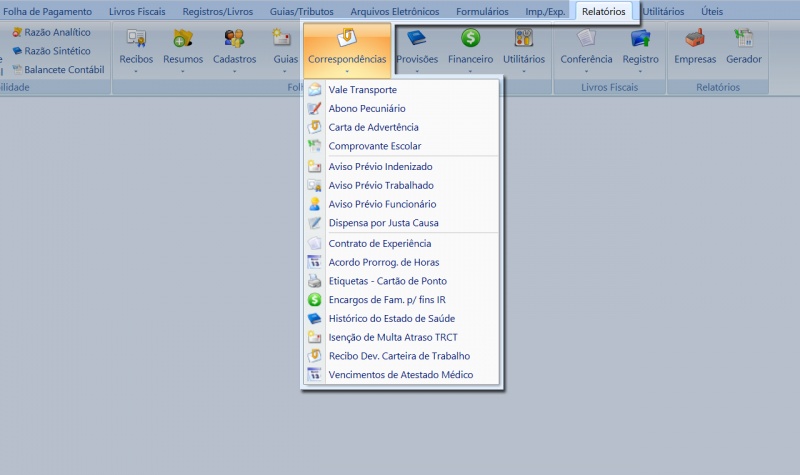Open the Arquivos Eletrônicos tab
The width and height of the screenshot is (800, 475).
[394, 12]
